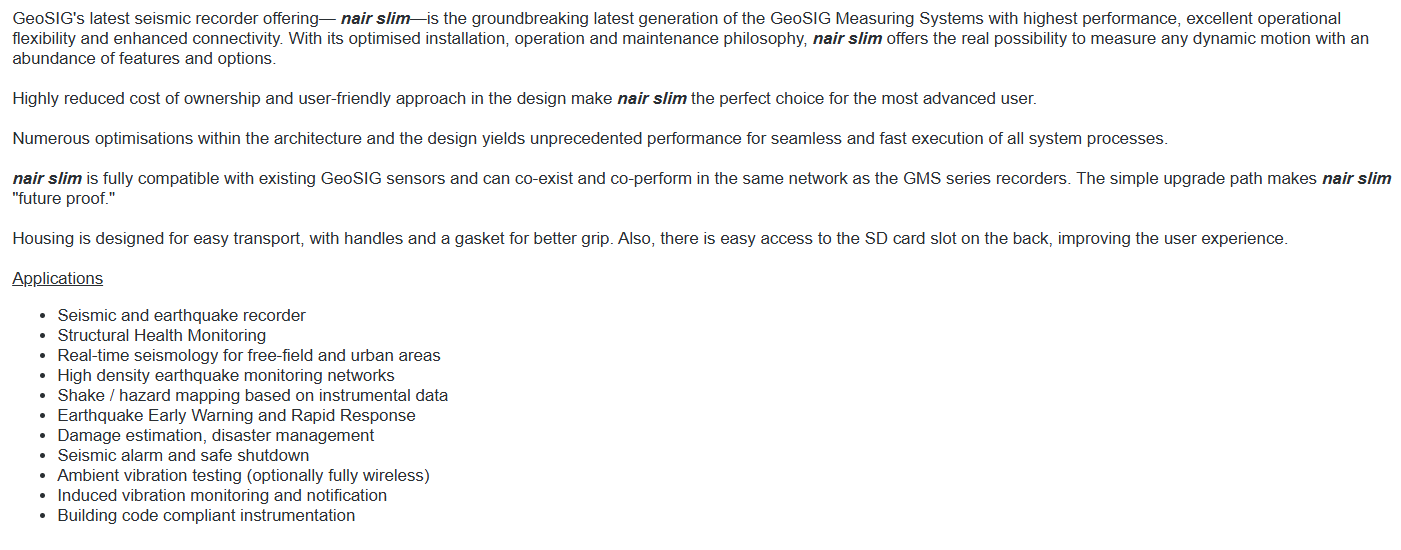Image resolution: width=1401 pixels, height=550 pixels.
Task: Select the "Seismic alarm and safe shutdown" bullet
Action: coord(183,455)
